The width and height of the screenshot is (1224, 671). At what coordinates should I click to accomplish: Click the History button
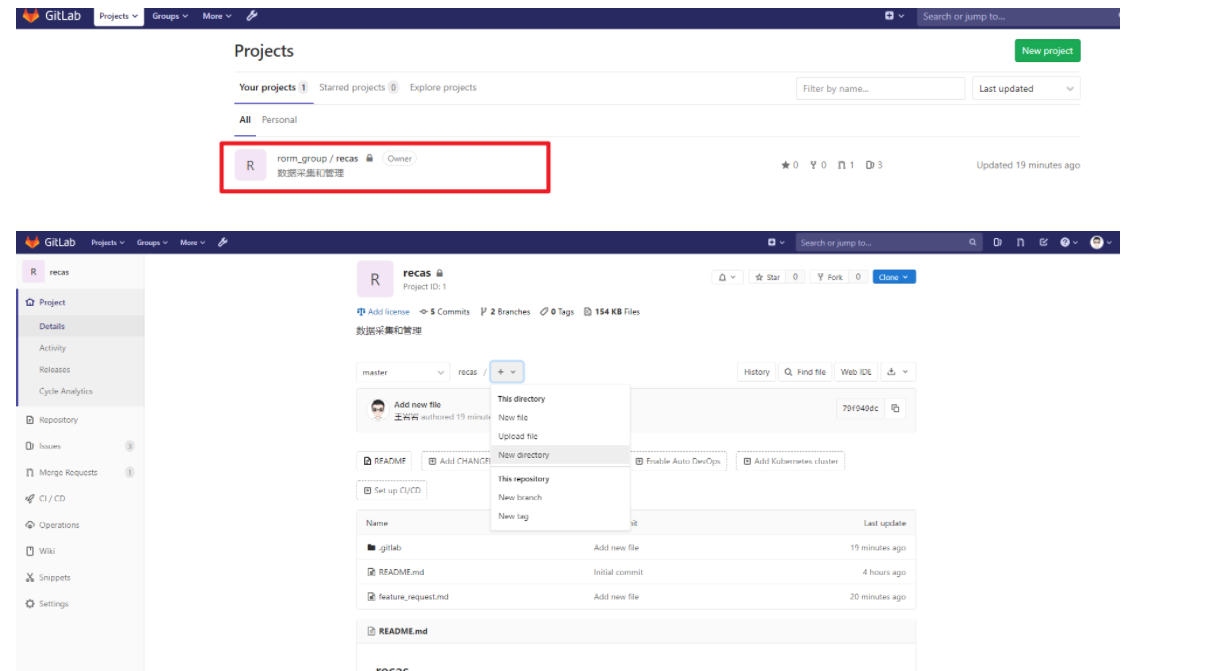tap(757, 372)
